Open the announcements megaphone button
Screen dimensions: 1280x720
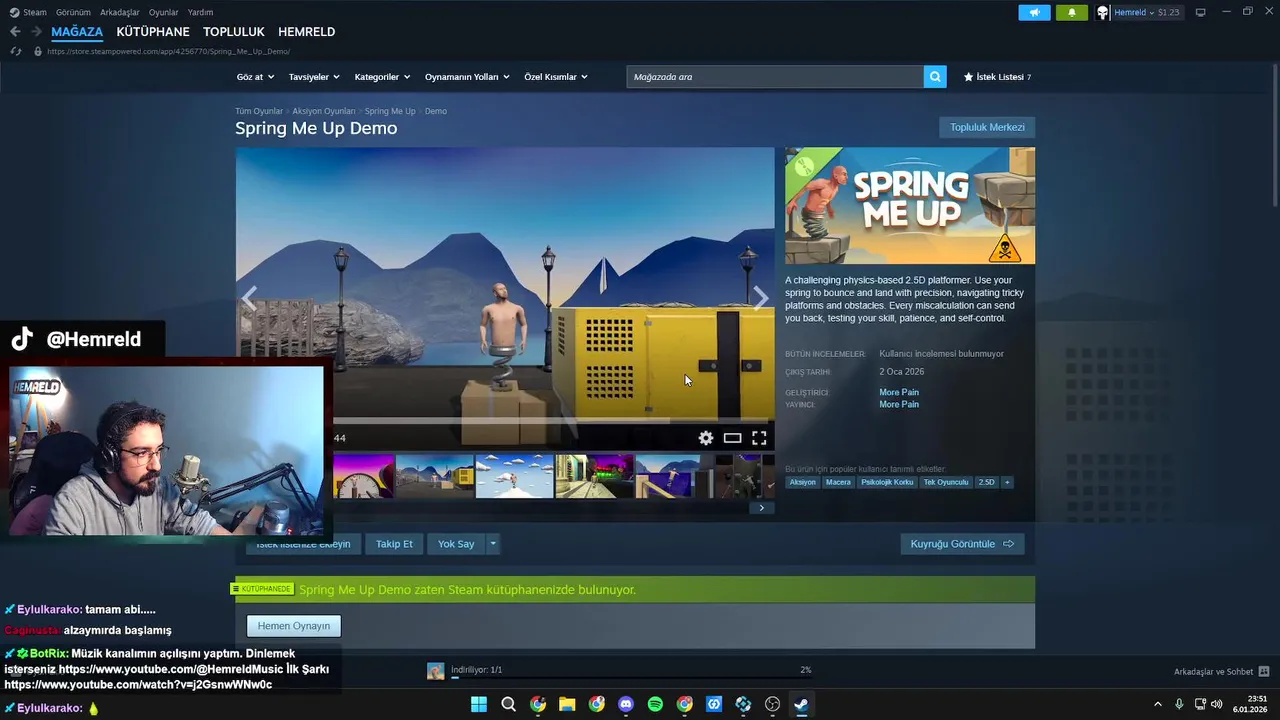pyautogui.click(x=1034, y=12)
